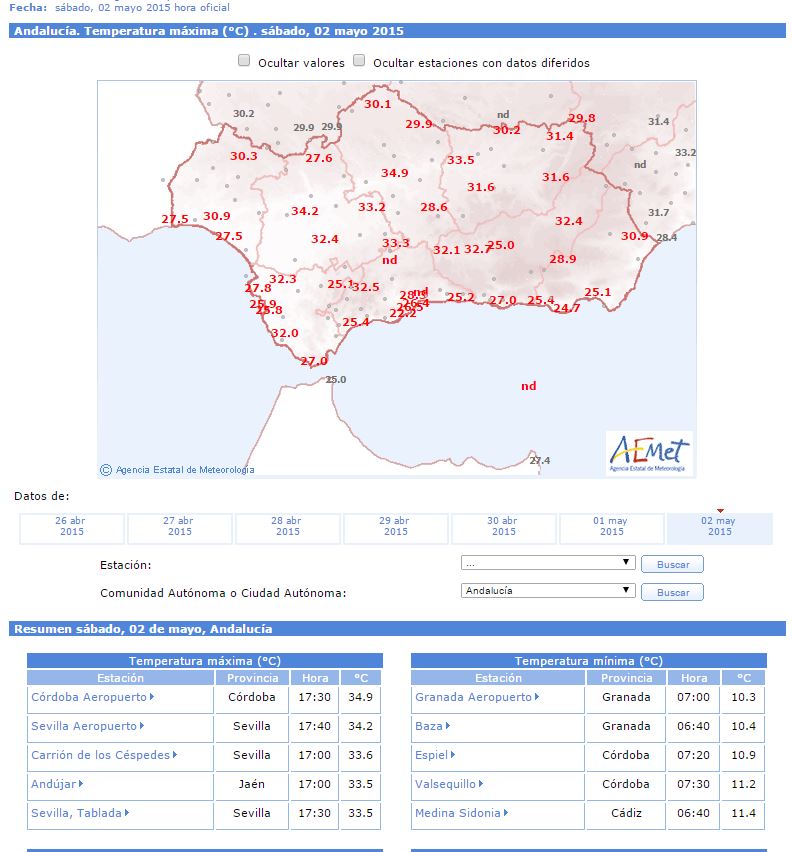
Task: Open the Estación dropdown
Action: point(548,563)
